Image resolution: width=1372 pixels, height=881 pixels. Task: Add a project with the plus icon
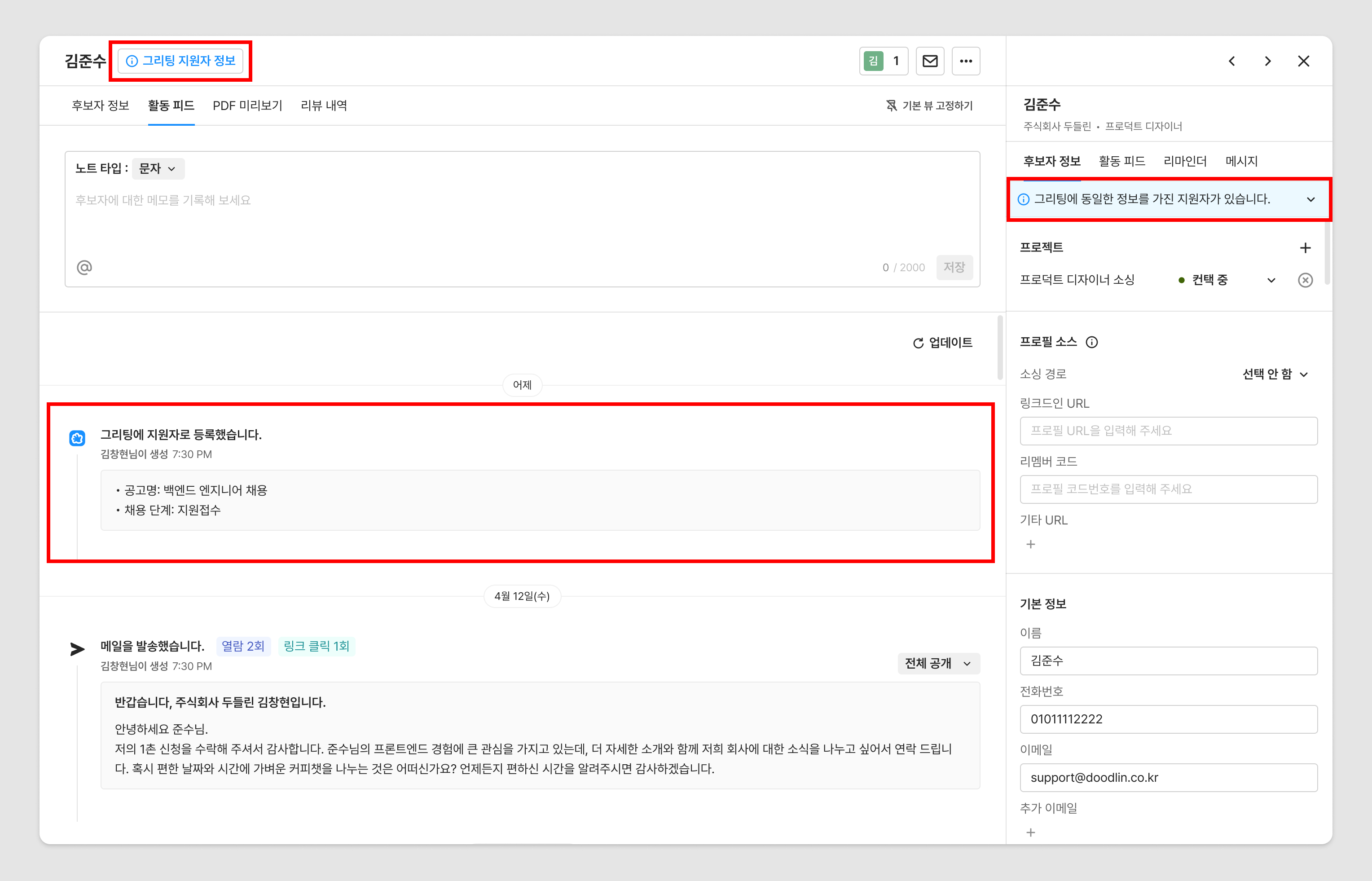[1305, 248]
